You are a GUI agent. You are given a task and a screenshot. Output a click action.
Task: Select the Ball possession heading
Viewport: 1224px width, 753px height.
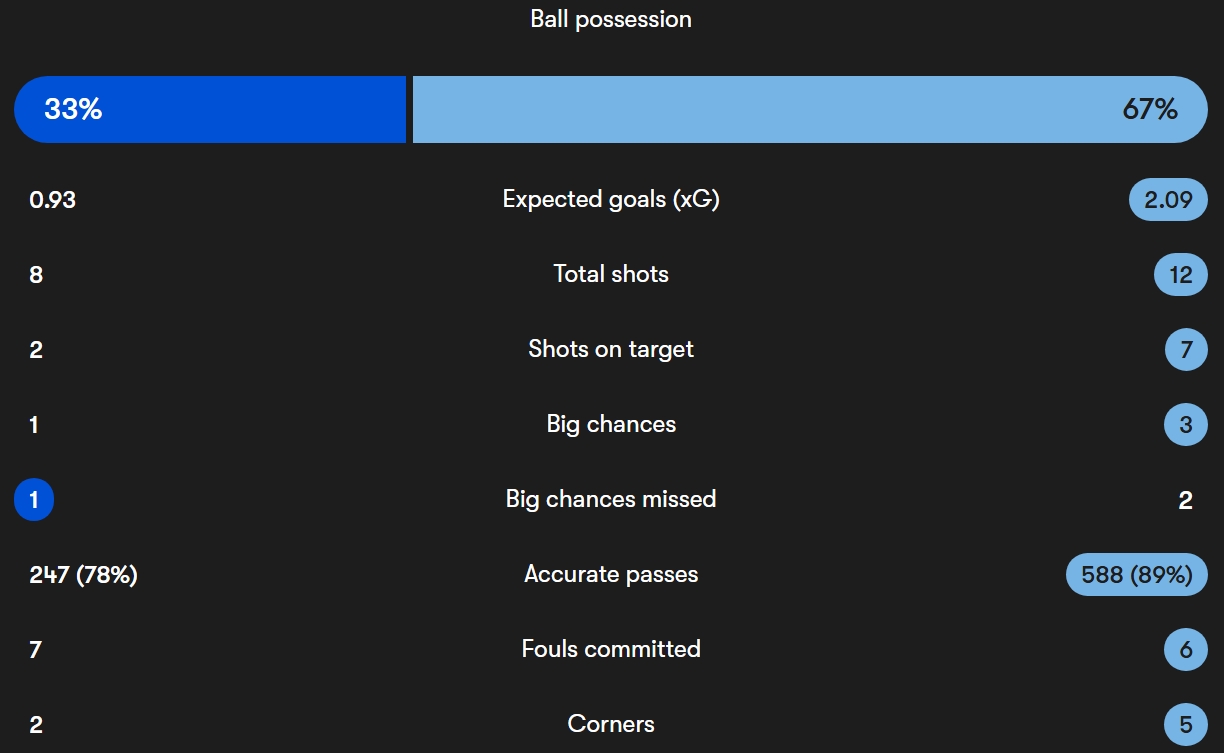tap(611, 19)
